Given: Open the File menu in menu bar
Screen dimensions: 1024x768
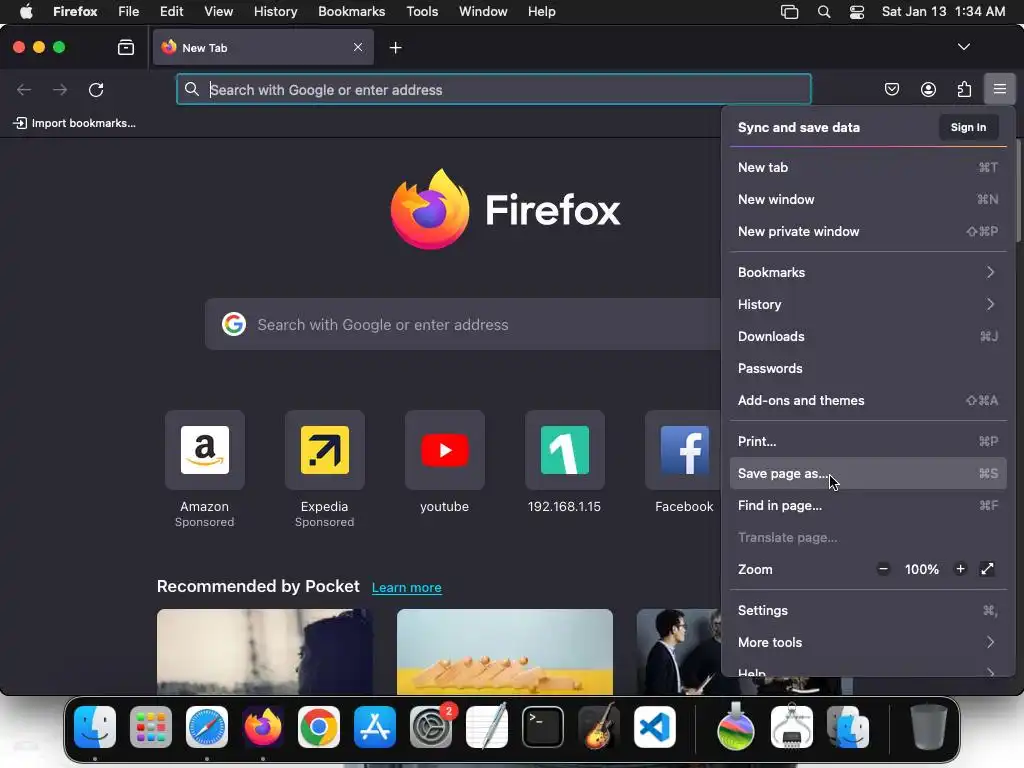Looking at the screenshot, I should click(x=128, y=11).
